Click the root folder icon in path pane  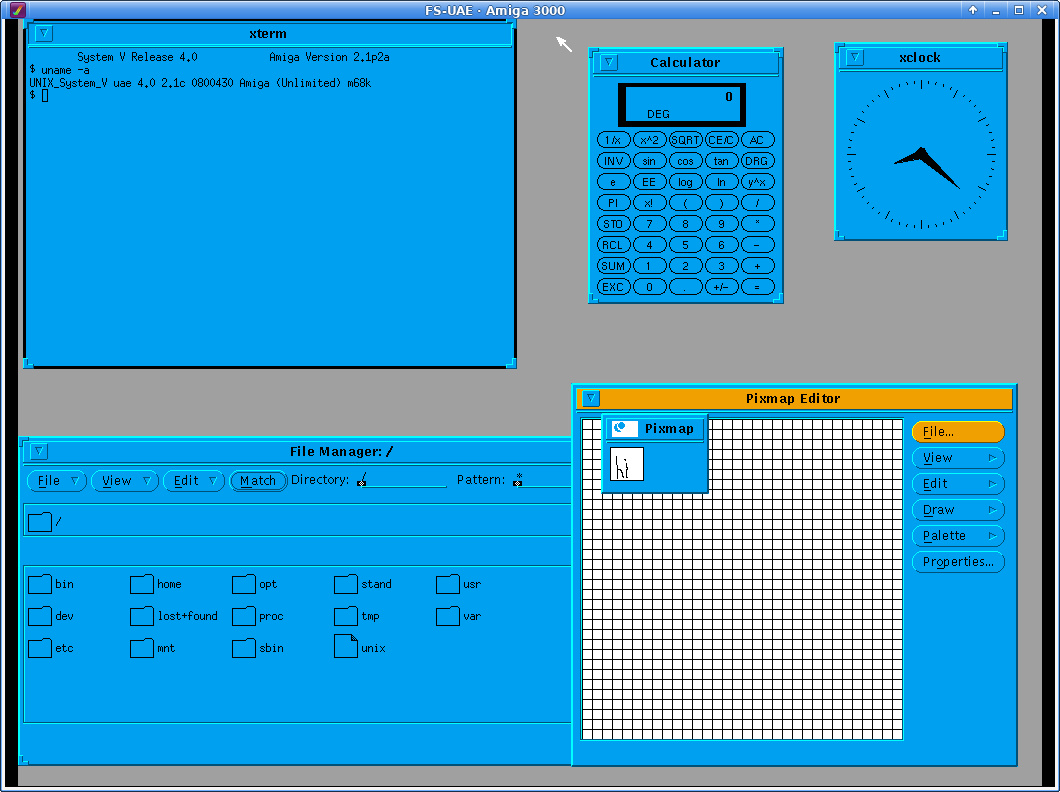pyautogui.click(x=40, y=521)
